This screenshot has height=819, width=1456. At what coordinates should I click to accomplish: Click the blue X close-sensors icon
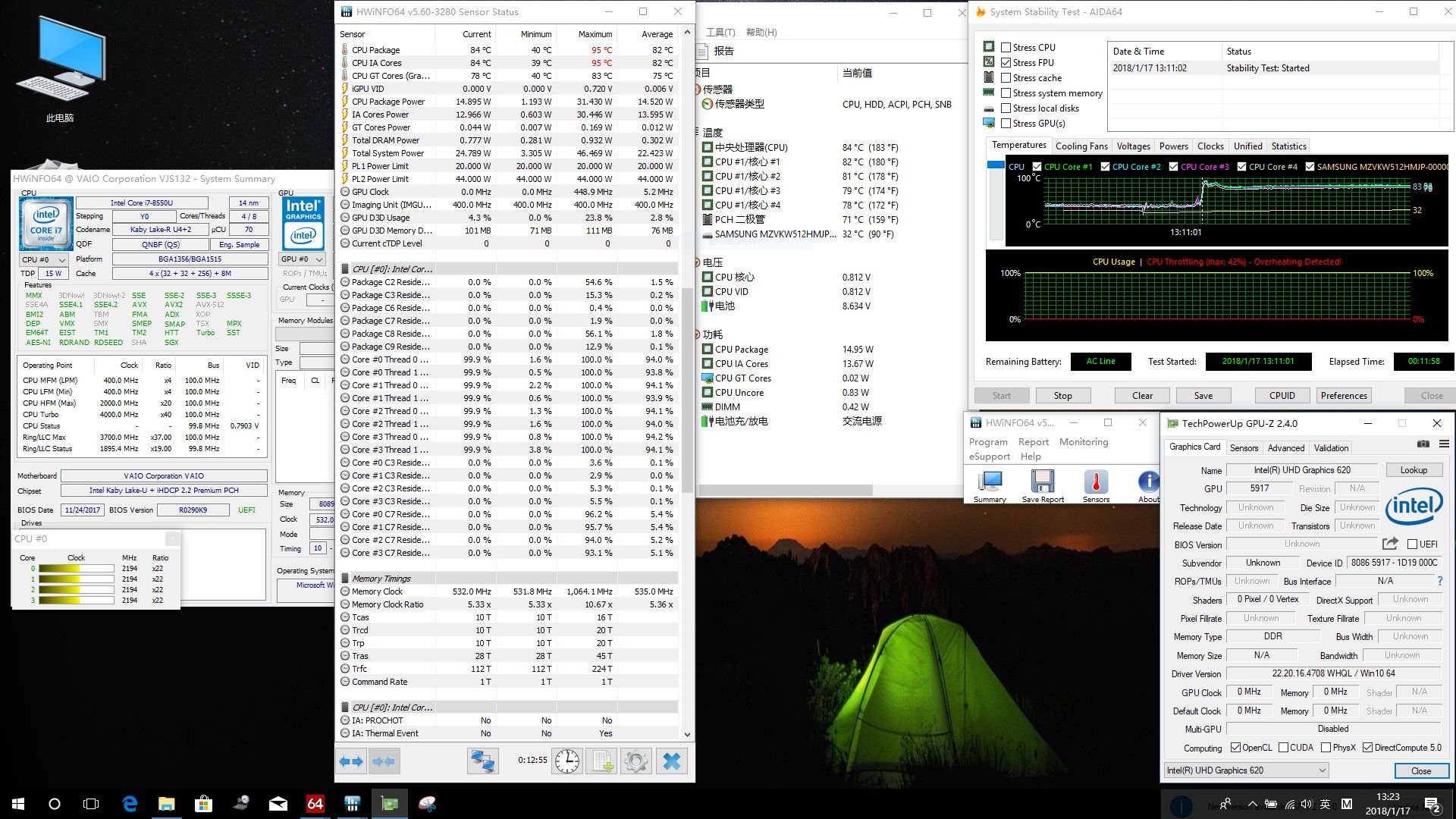pos(672,761)
